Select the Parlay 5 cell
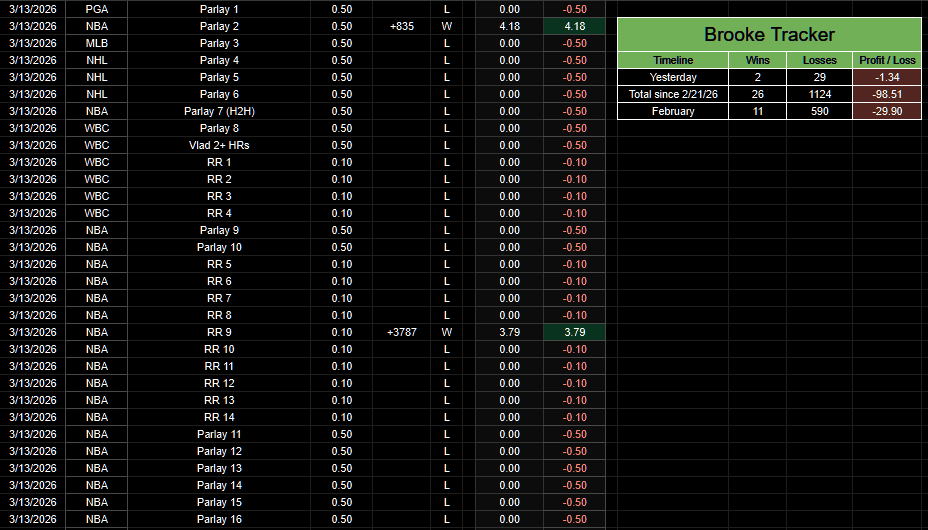The width and height of the screenshot is (928, 530). coord(219,77)
